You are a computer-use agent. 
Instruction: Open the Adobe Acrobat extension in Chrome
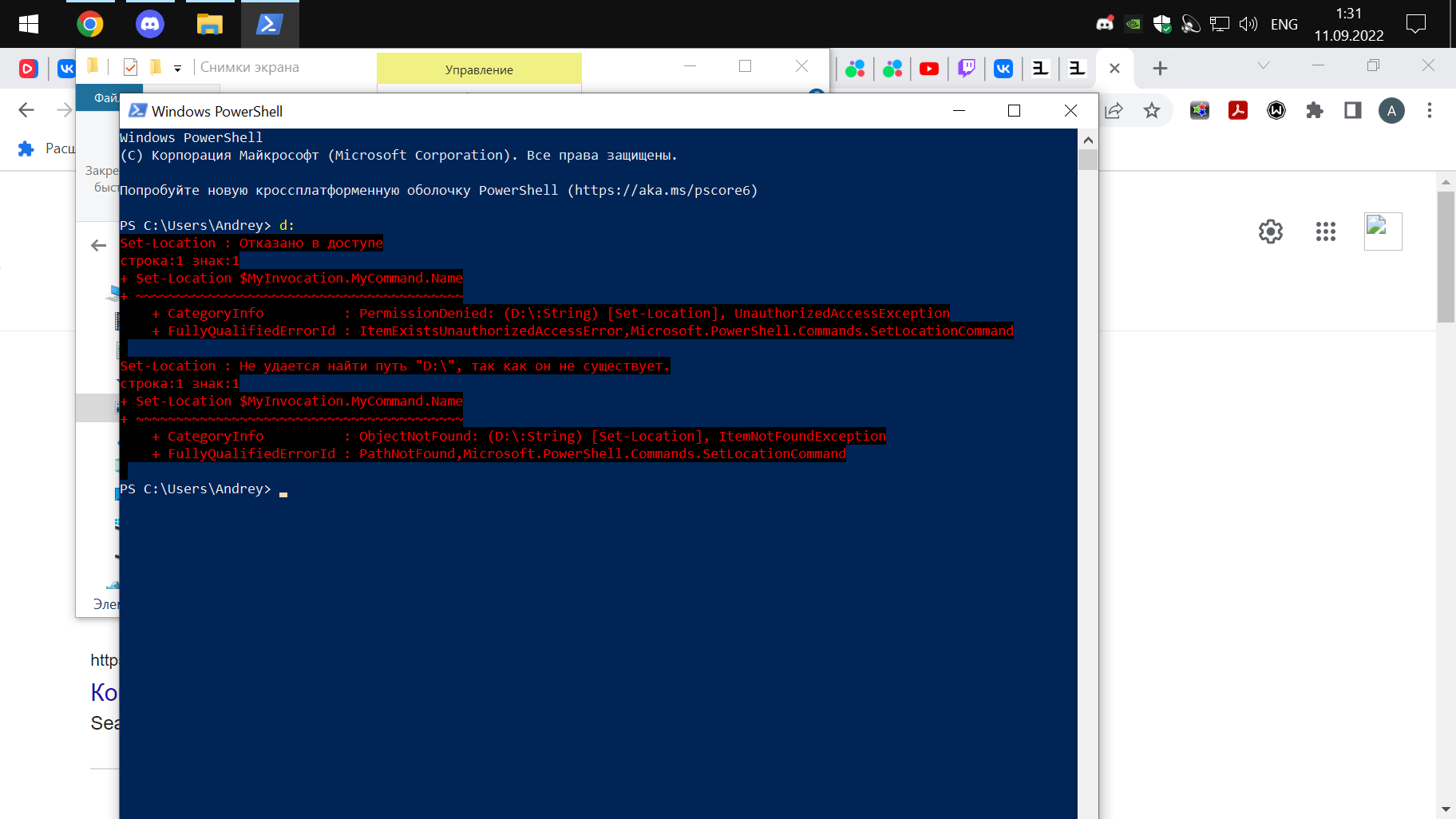click(x=1238, y=111)
